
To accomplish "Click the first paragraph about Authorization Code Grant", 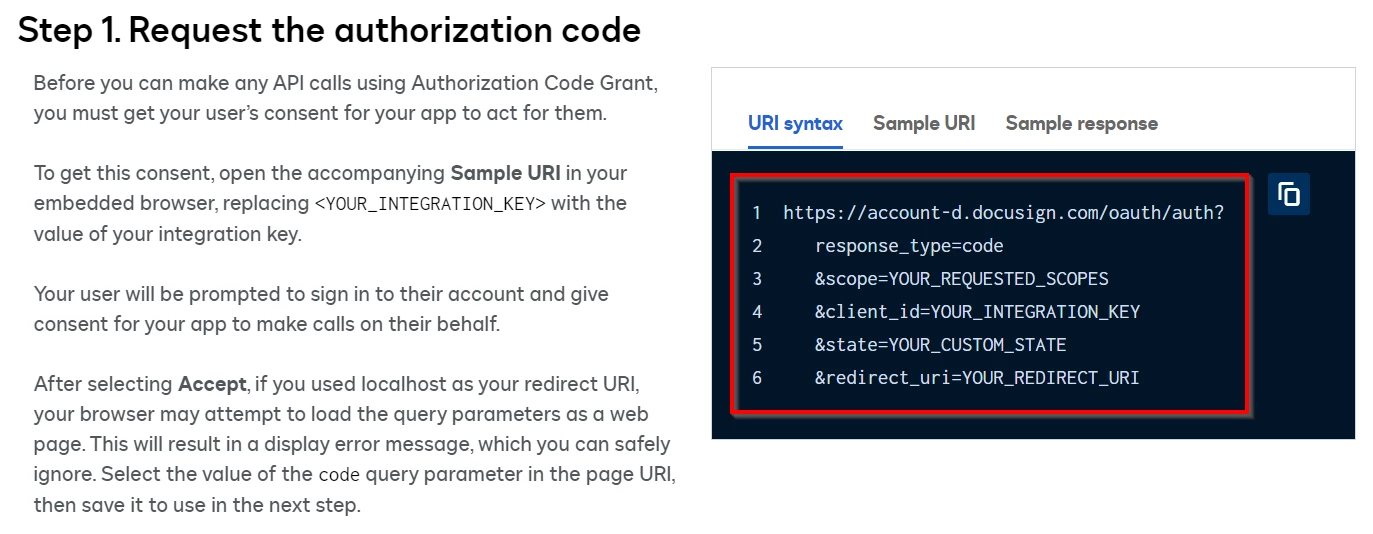I will (345, 97).
